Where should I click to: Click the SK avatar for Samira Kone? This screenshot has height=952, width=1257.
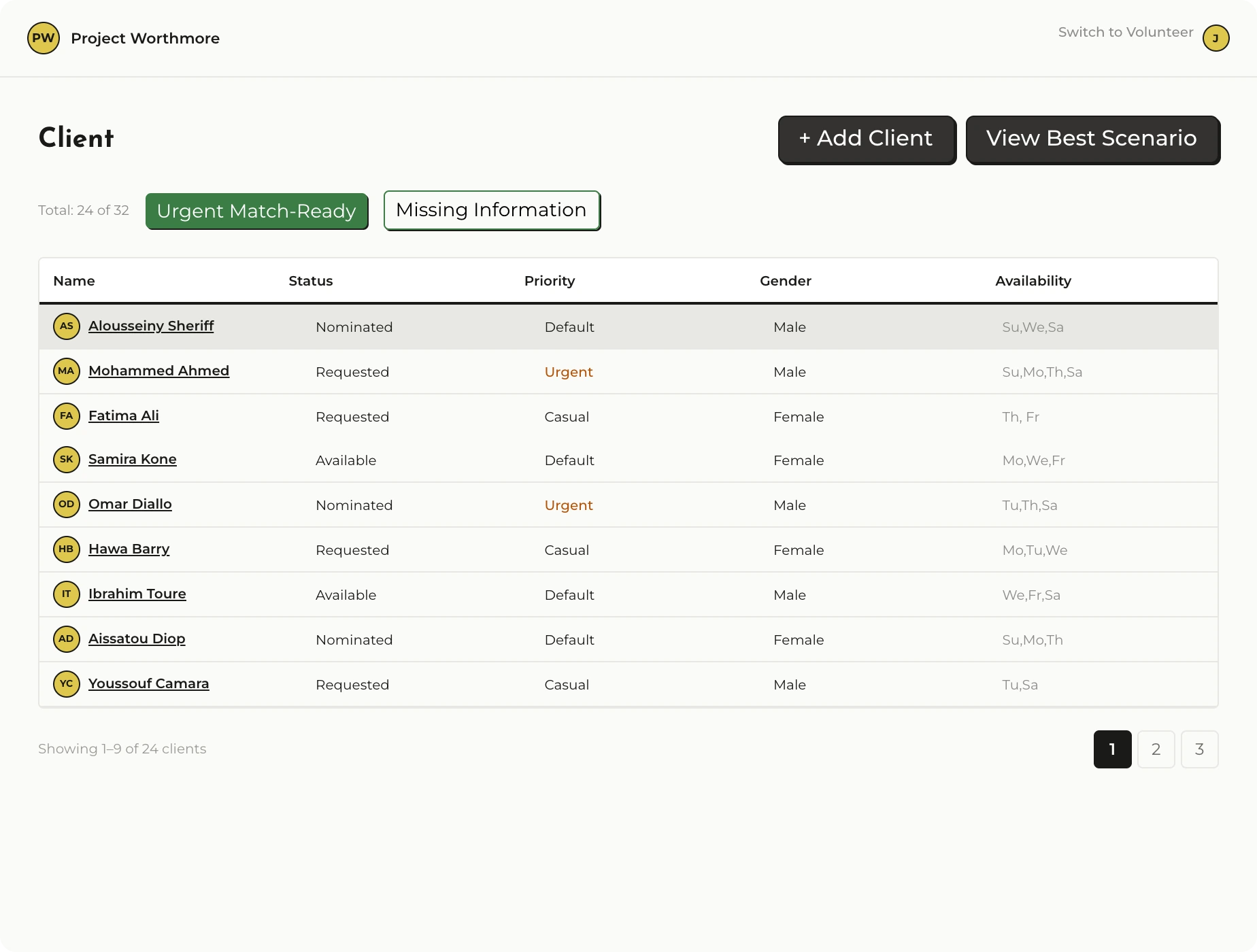click(67, 460)
